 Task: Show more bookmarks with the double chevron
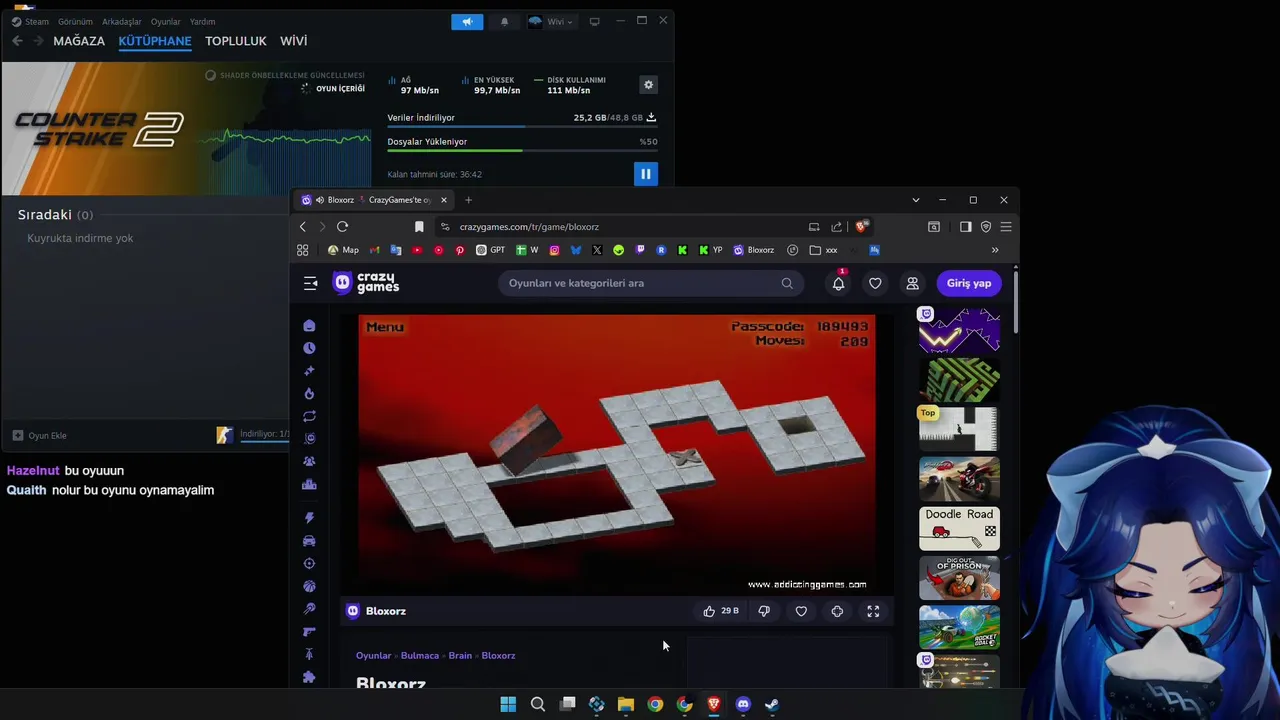pos(995,250)
